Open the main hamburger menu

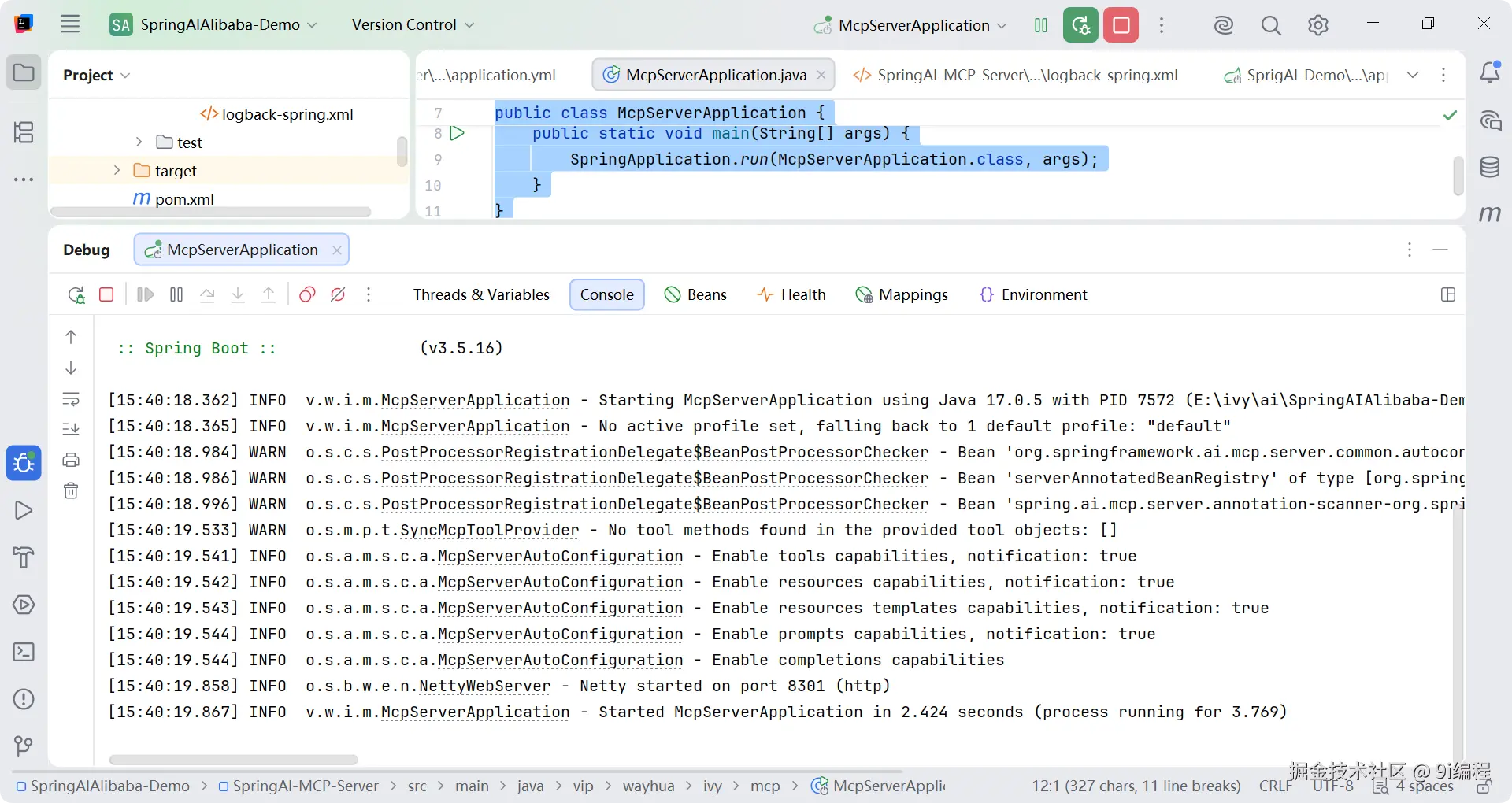tap(70, 24)
